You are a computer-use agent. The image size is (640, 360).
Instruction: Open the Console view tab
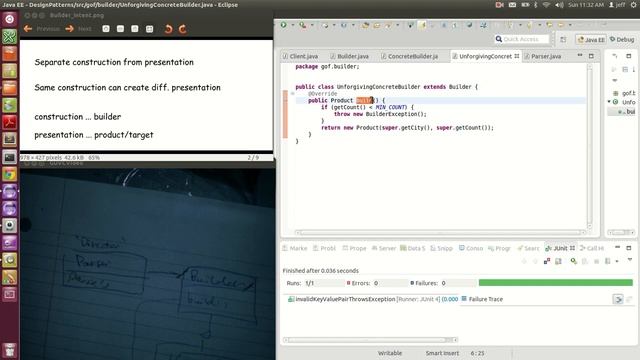[471, 248]
